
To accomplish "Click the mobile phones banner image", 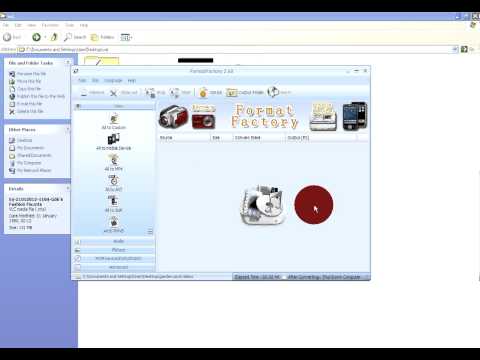I will tap(355, 116).
